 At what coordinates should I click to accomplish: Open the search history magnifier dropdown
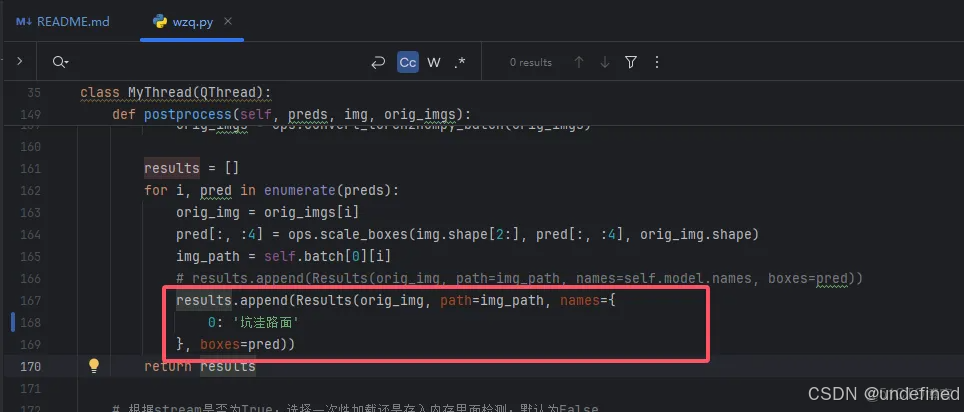point(60,62)
